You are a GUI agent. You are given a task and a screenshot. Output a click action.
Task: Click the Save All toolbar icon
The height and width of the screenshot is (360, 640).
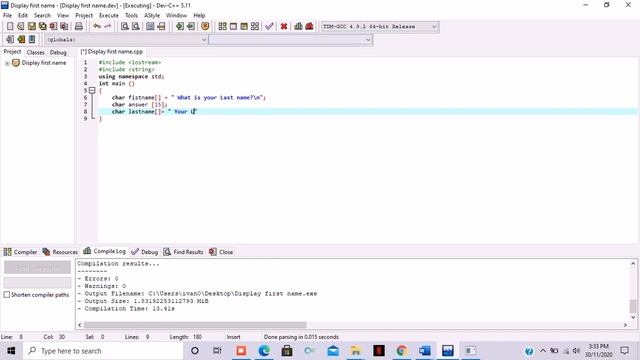42,27
